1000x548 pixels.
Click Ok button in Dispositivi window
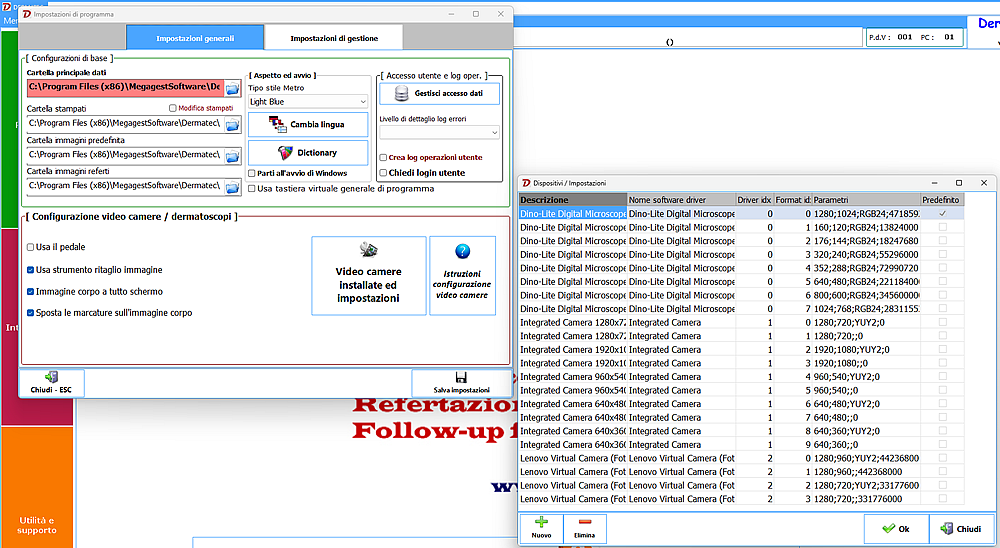click(895, 529)
